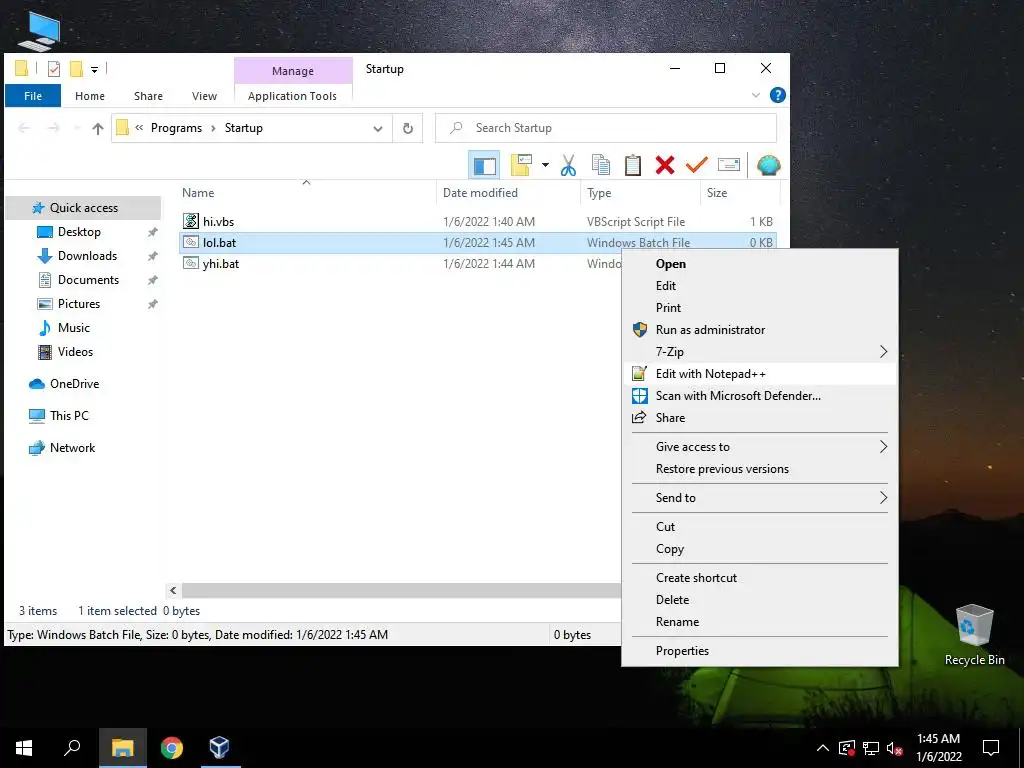Open VirtualBox from the taskbar
1024x768 pixels.
pos(219,748)
